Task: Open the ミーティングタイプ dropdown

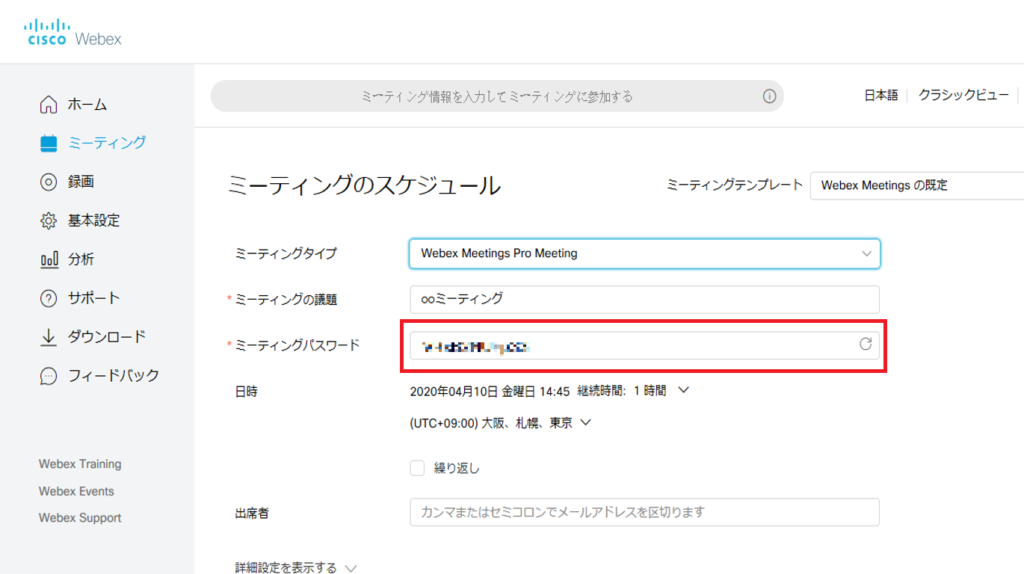Action: [x=645, y=253]
